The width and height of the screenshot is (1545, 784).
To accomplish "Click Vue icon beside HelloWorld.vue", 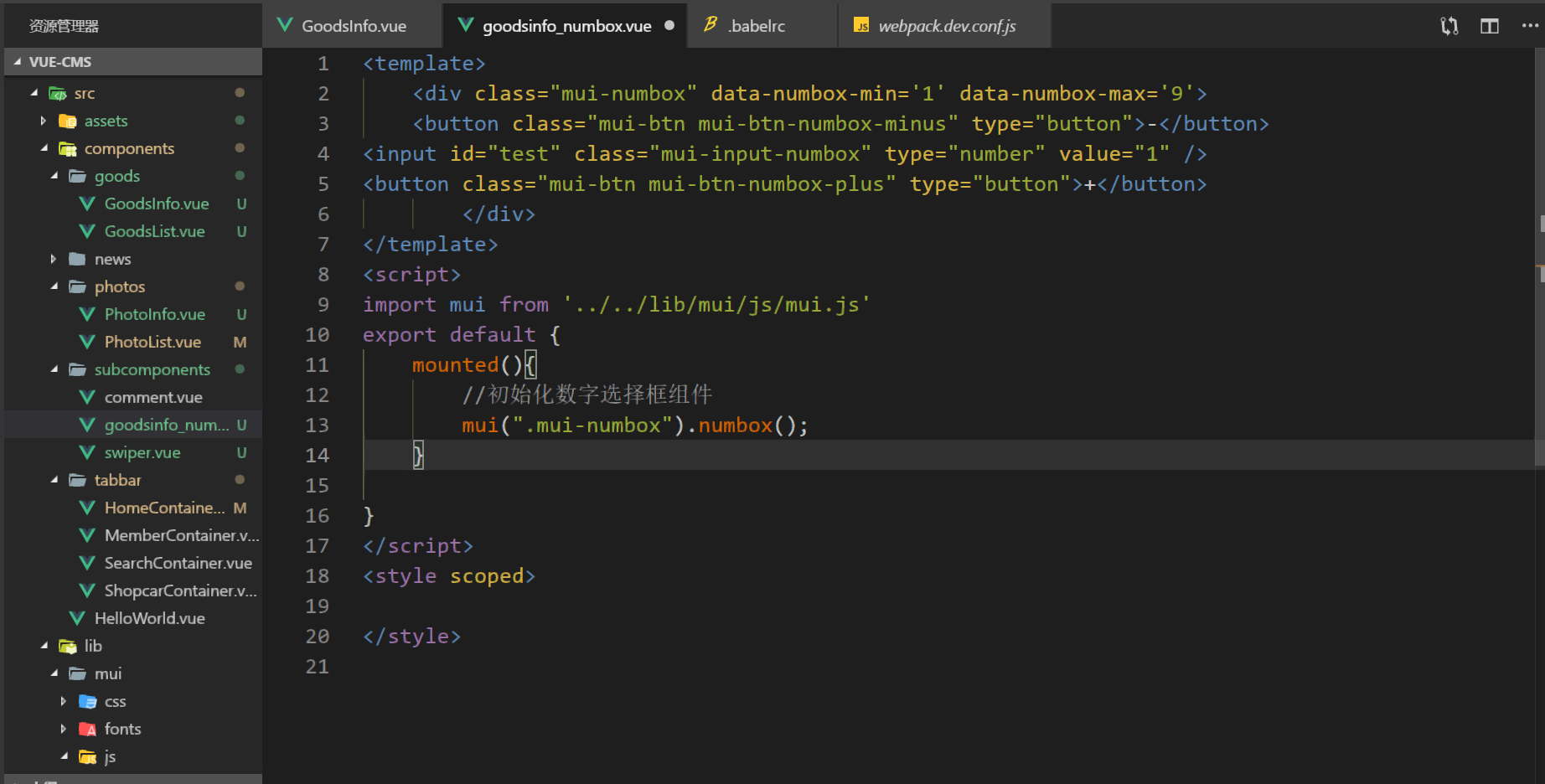I will pyautogui.click(x=77, y=618).
